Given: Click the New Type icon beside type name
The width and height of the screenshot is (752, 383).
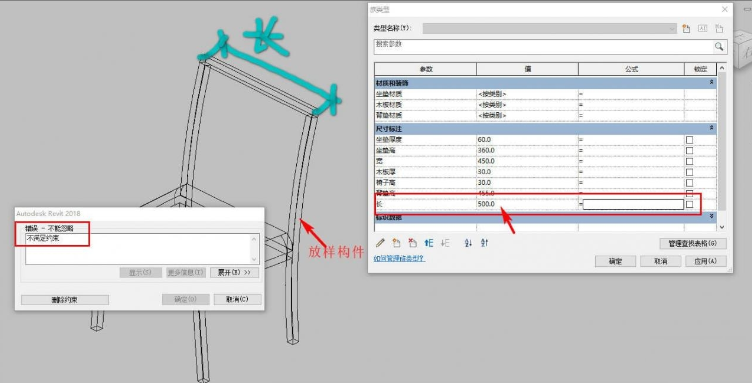Looking at the screenshot, I should [686, 29].
